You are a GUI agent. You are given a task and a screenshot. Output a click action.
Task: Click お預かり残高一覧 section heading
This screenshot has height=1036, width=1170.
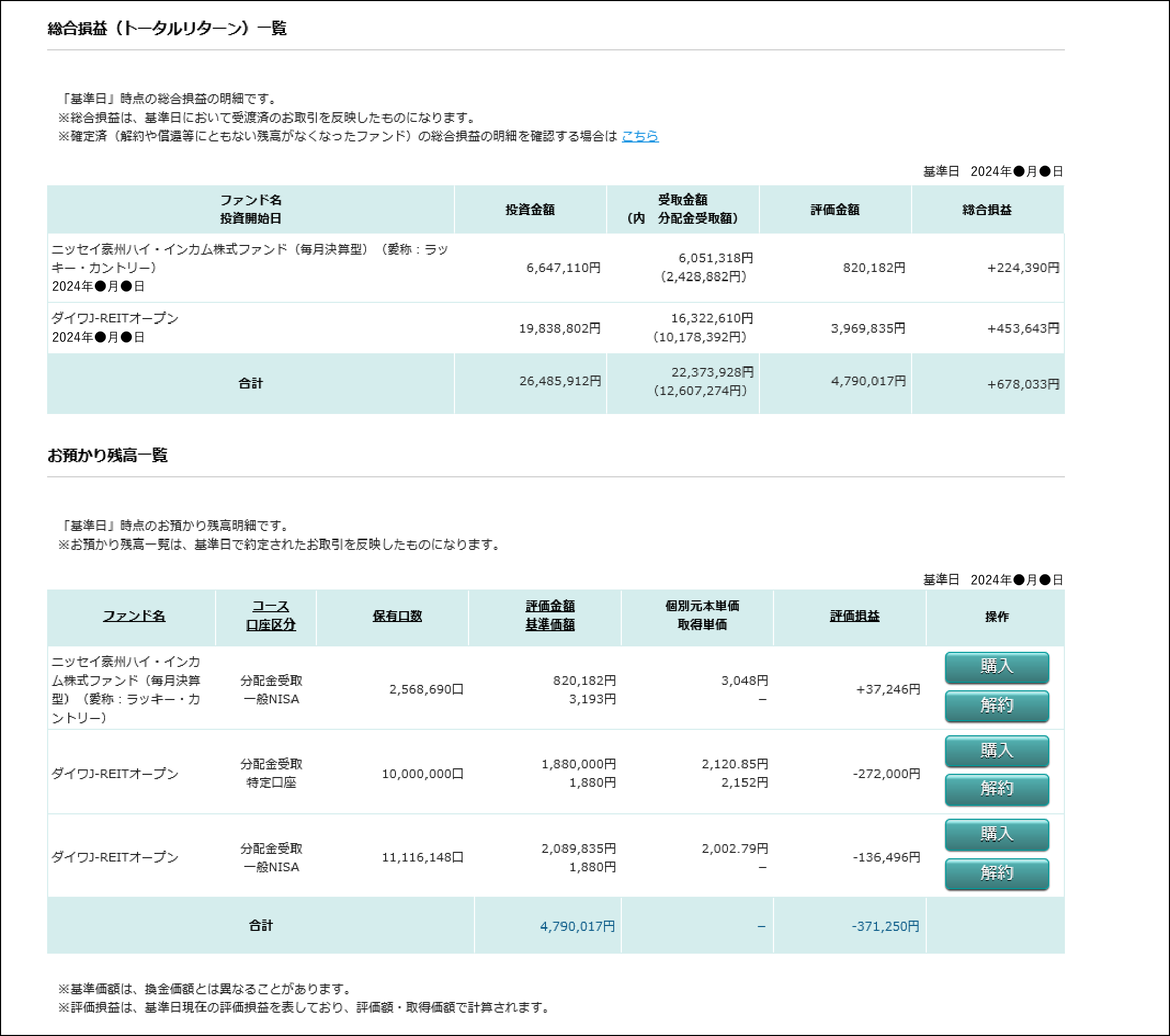click(107, 455)
